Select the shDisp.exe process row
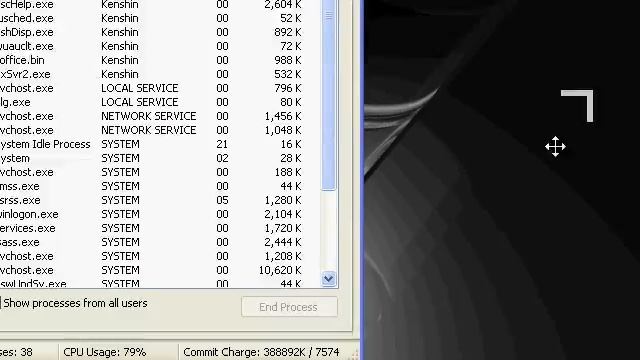This screenshot has width=640, height=360. tap(160, 32)
